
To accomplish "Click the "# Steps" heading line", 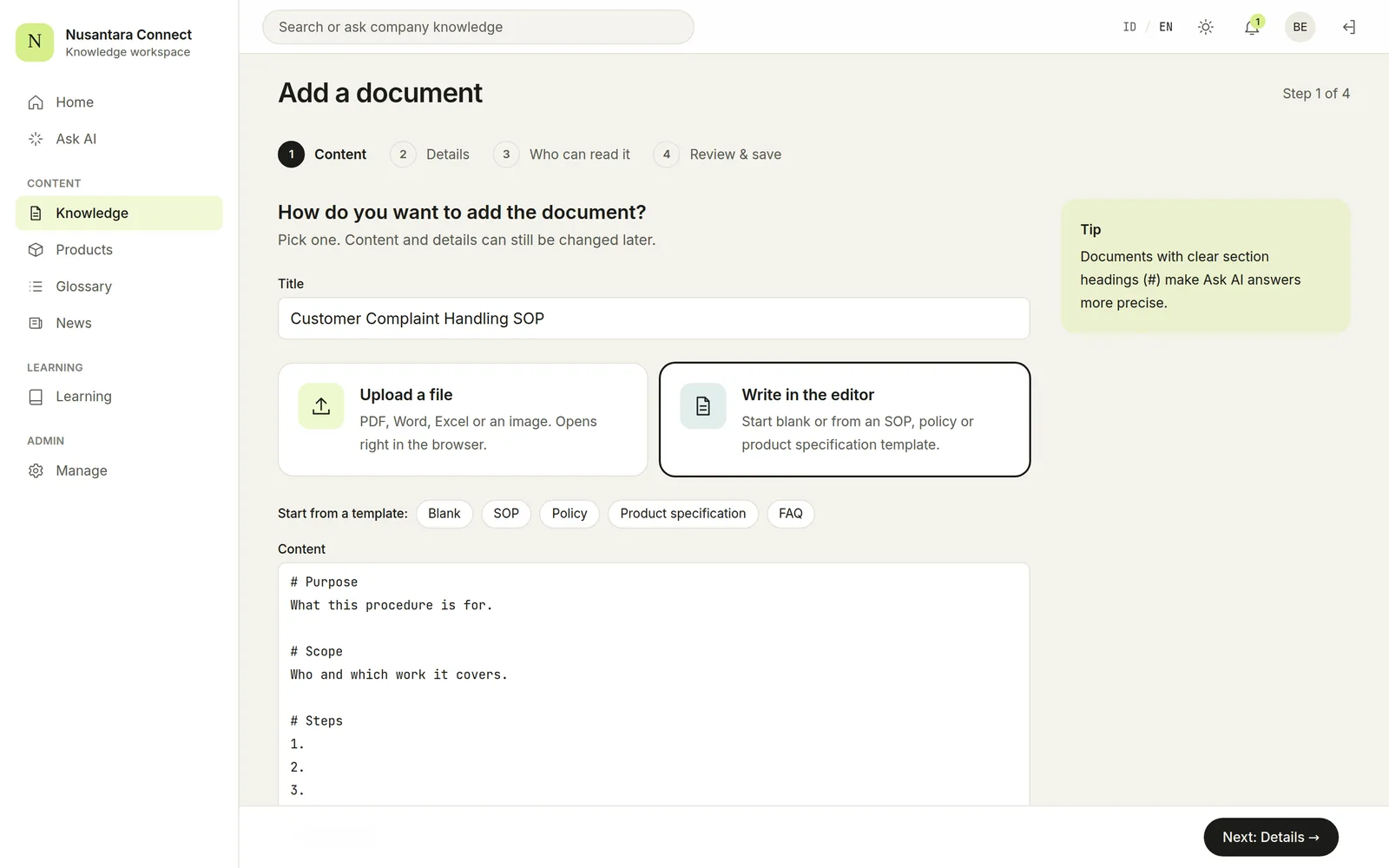I will pos(317,721).
